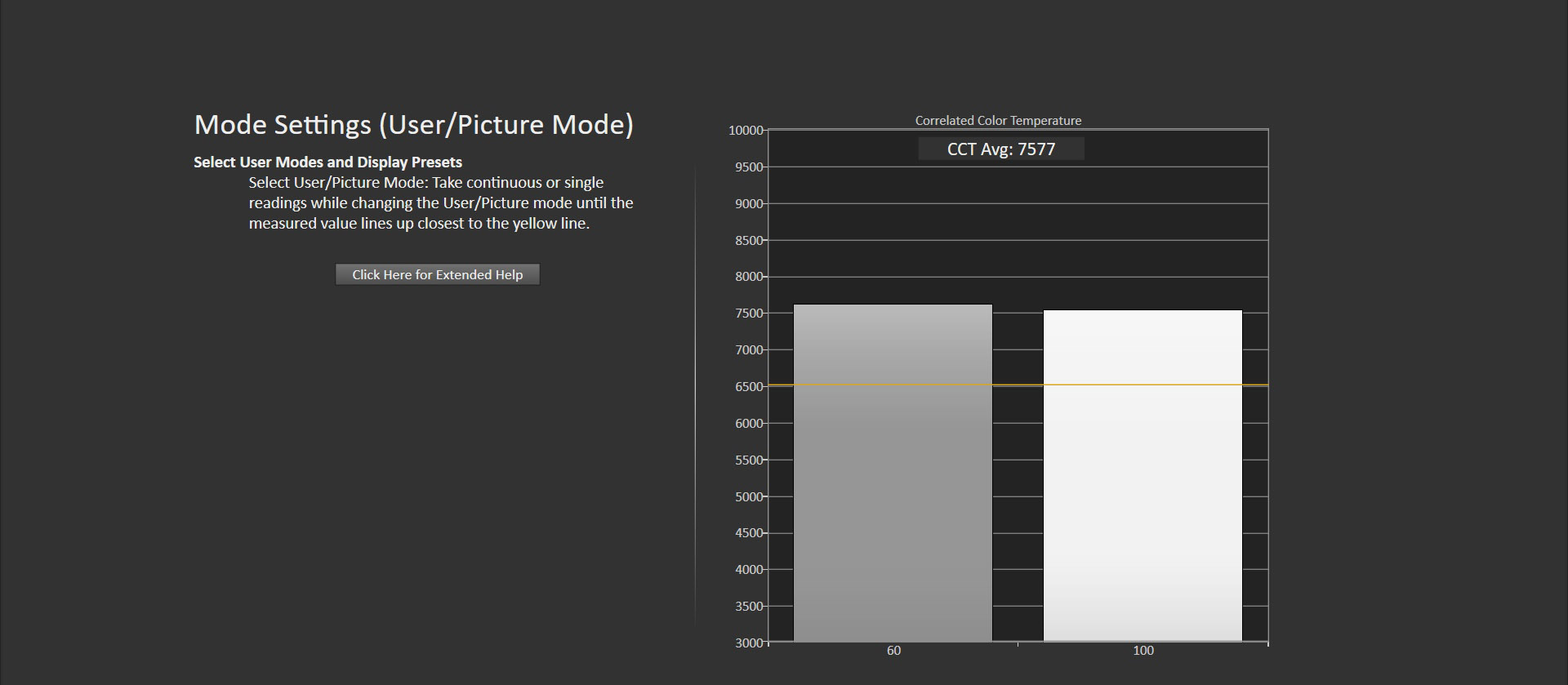Click the Mode Settings (User/Picture Mode) heading

(413, 125)
